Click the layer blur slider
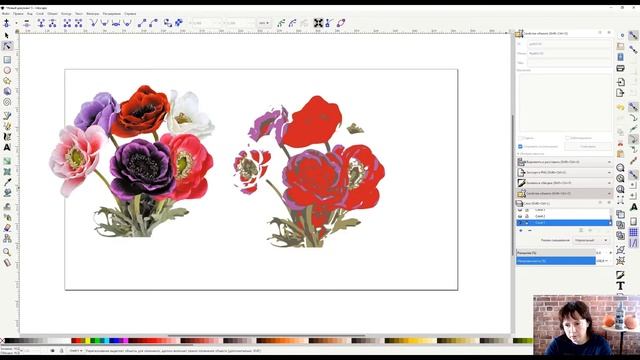 coord(556,253)
